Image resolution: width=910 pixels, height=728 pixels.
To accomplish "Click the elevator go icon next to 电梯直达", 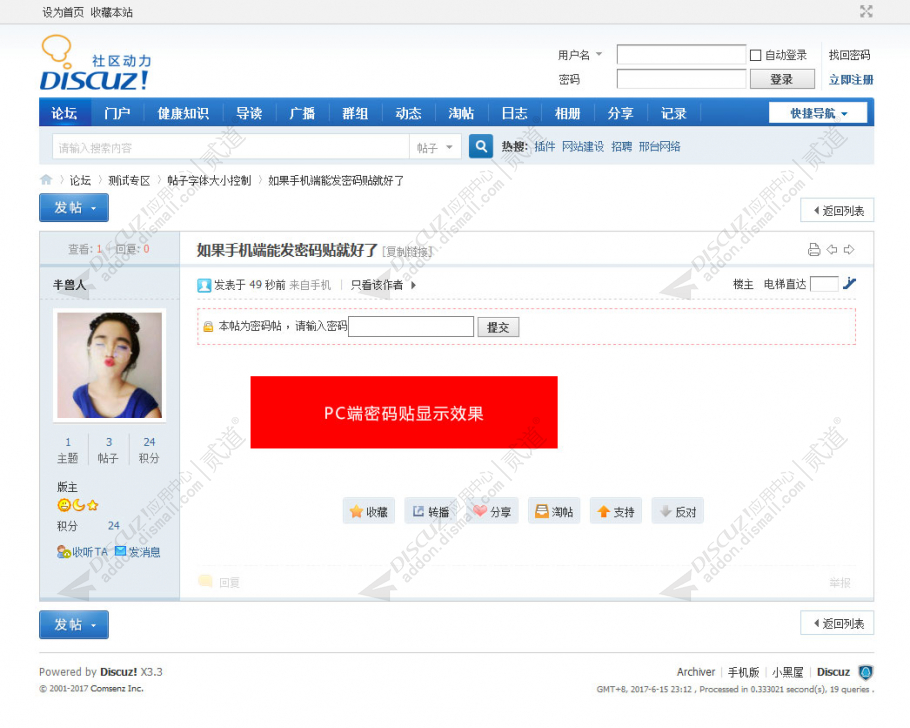I will coord(849,283).
